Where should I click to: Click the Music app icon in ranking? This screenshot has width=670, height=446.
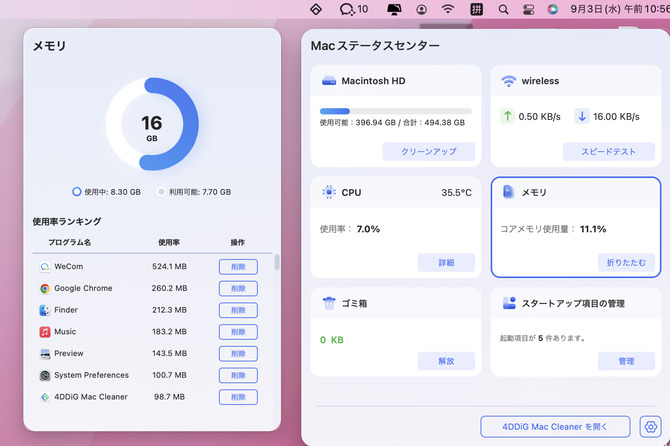click(x=44, y=332)
